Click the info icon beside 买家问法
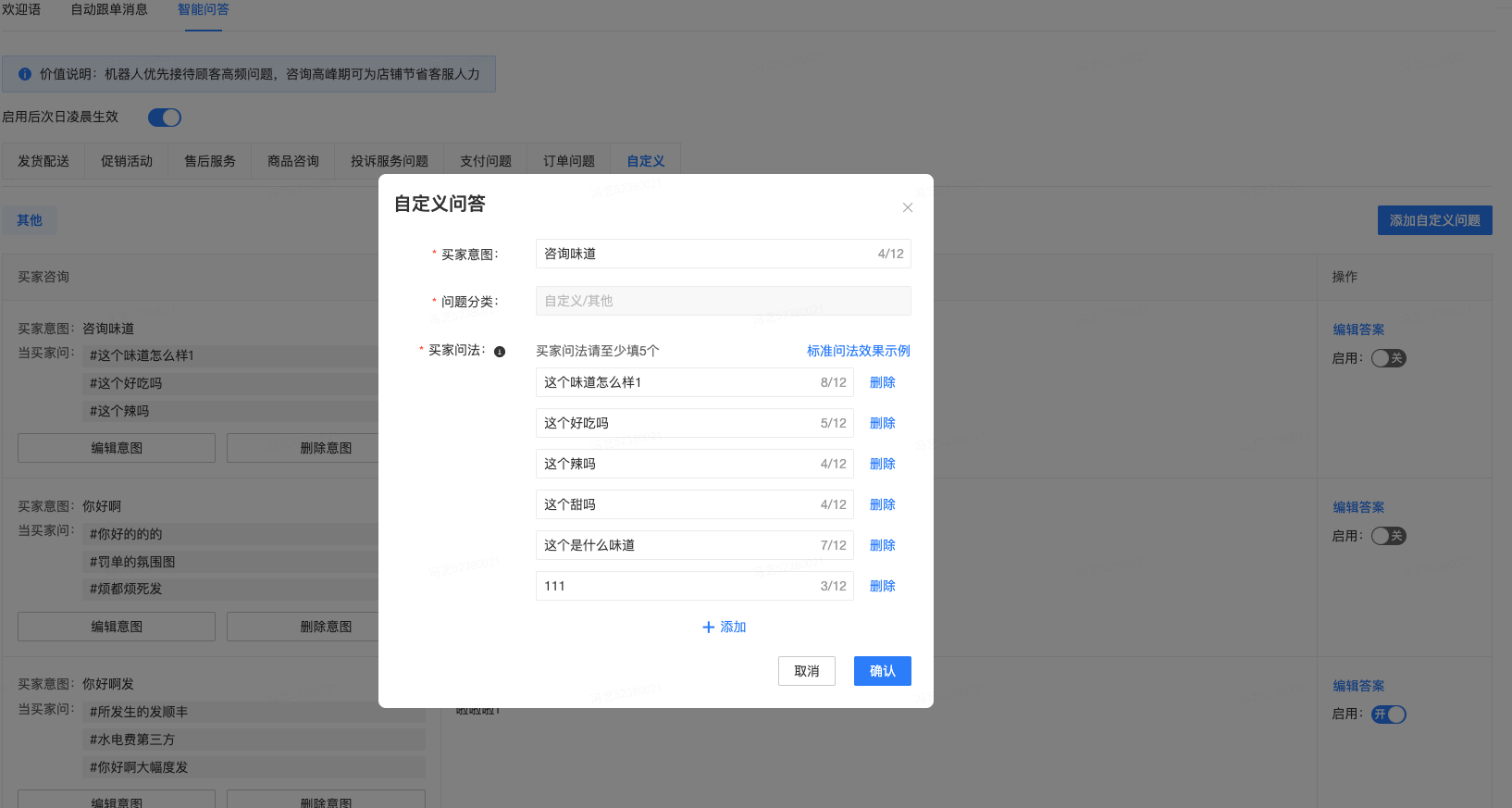The image size is (1512, 808). [x=500, y=352]
